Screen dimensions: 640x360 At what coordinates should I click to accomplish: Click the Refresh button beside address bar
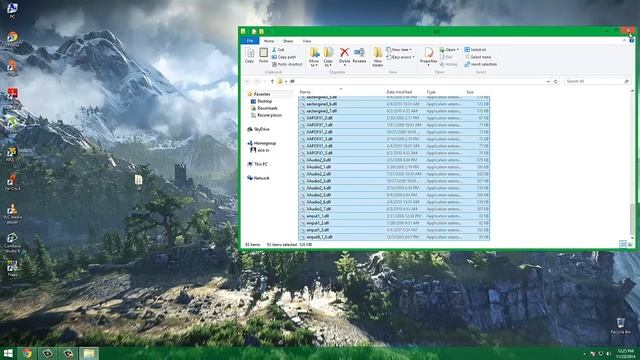point(556,82)
